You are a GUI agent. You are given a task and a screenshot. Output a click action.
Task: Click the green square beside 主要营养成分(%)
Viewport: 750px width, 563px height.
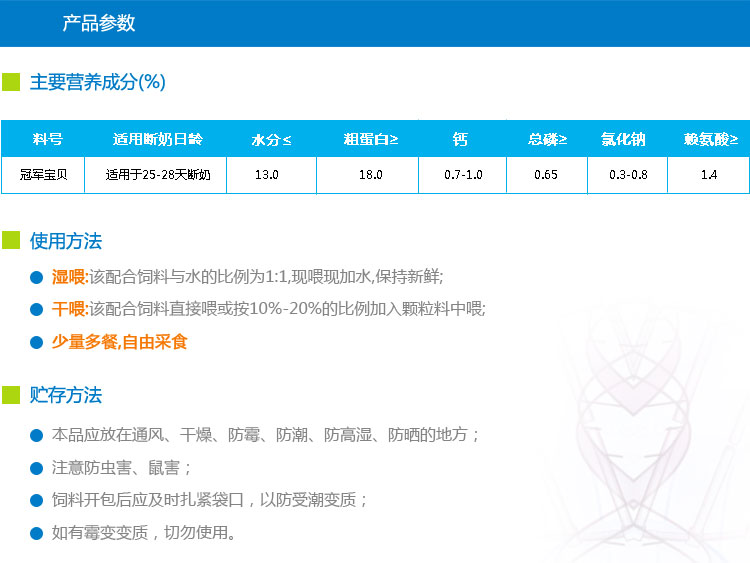coord(11,82)
